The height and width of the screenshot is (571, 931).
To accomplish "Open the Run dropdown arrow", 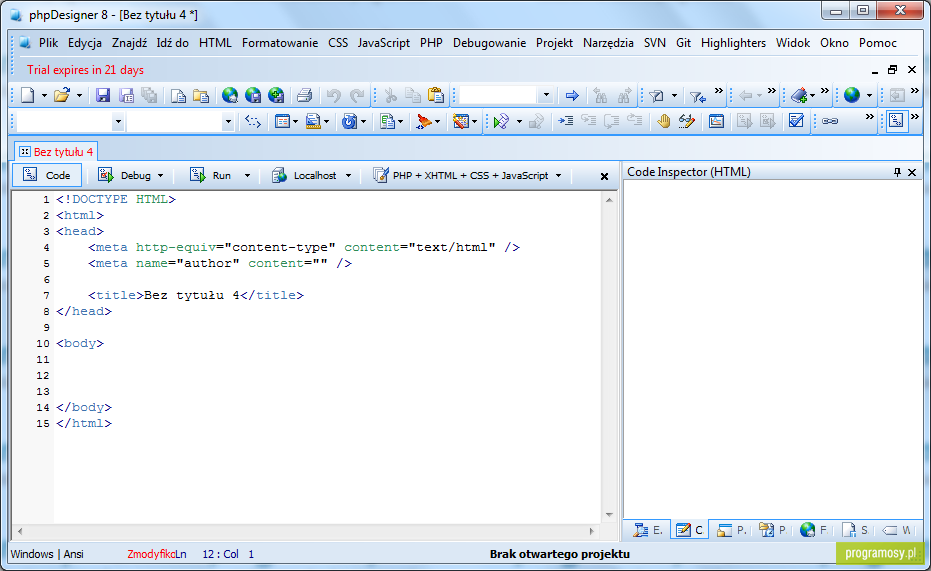I will [x=248, y=176].
